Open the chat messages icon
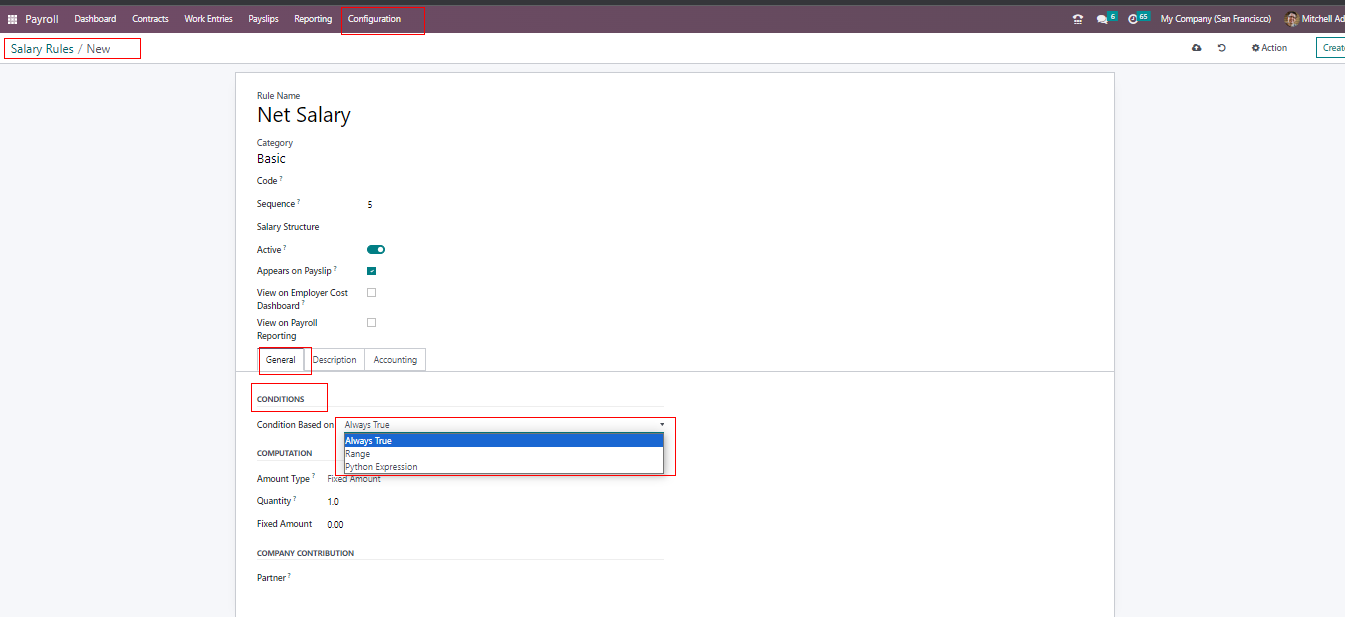1345x617 pixels. [x=1102, y=19]
